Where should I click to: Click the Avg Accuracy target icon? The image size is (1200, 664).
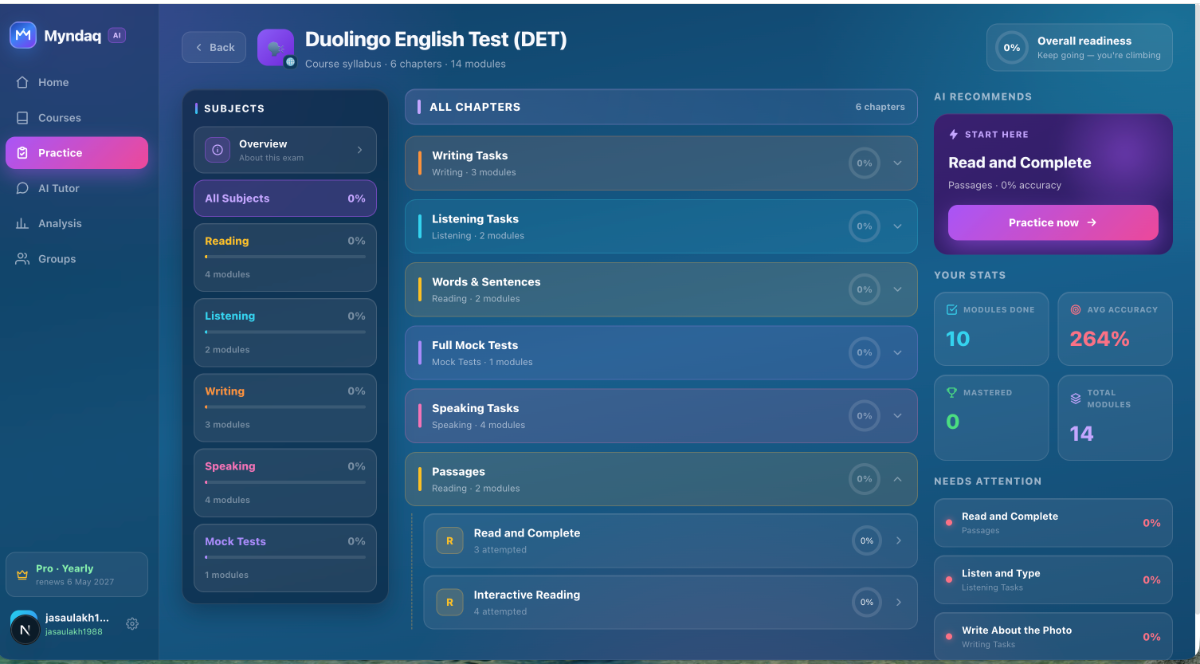1076,310
